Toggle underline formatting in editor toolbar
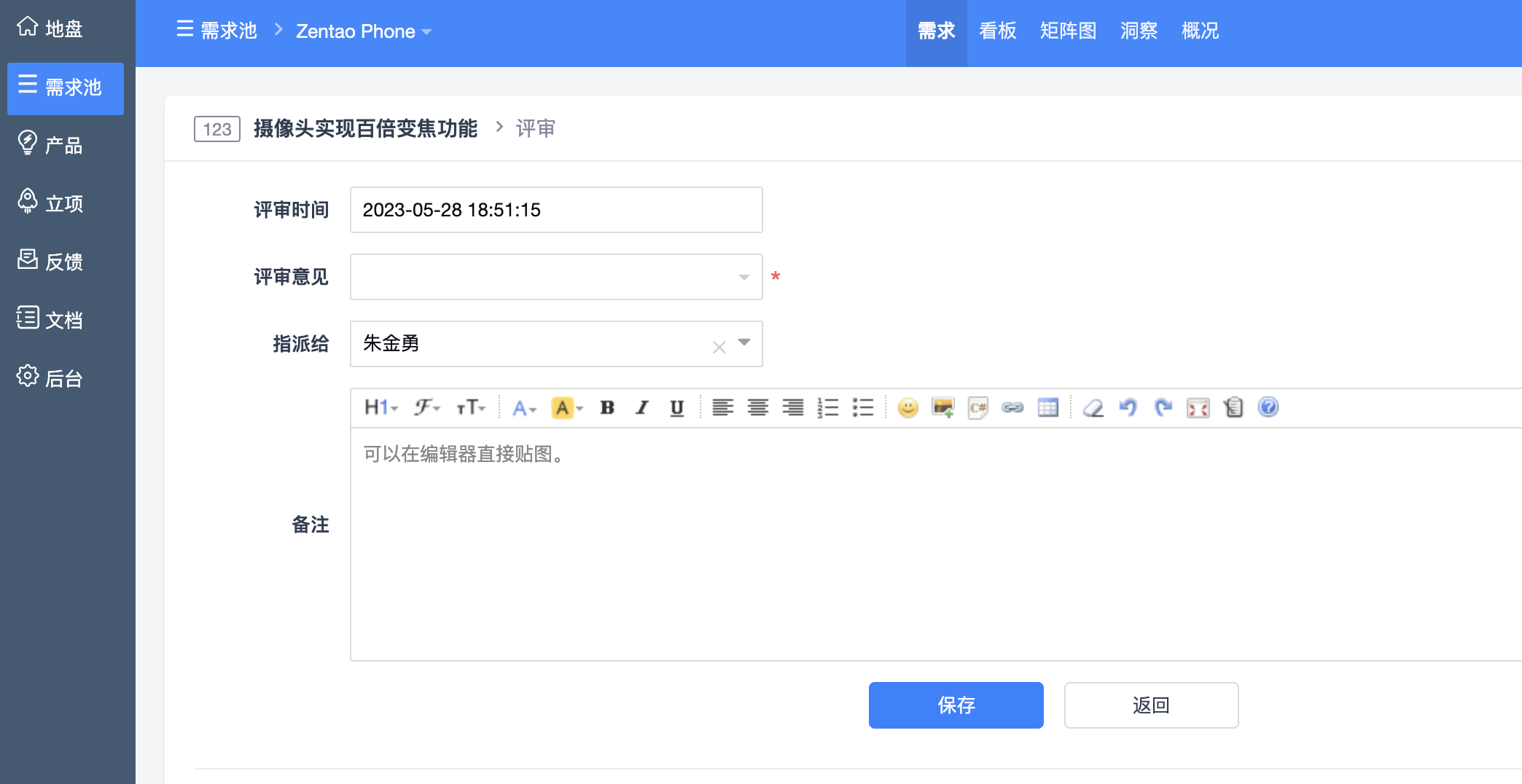Viewport: 1522px width, 784px height. click(676, 407)
